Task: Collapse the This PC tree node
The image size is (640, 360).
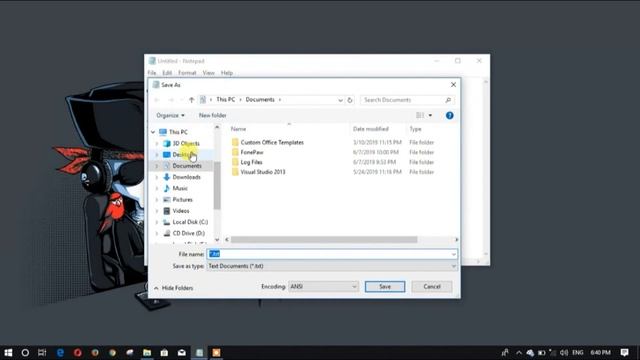Action: point(153,132)
